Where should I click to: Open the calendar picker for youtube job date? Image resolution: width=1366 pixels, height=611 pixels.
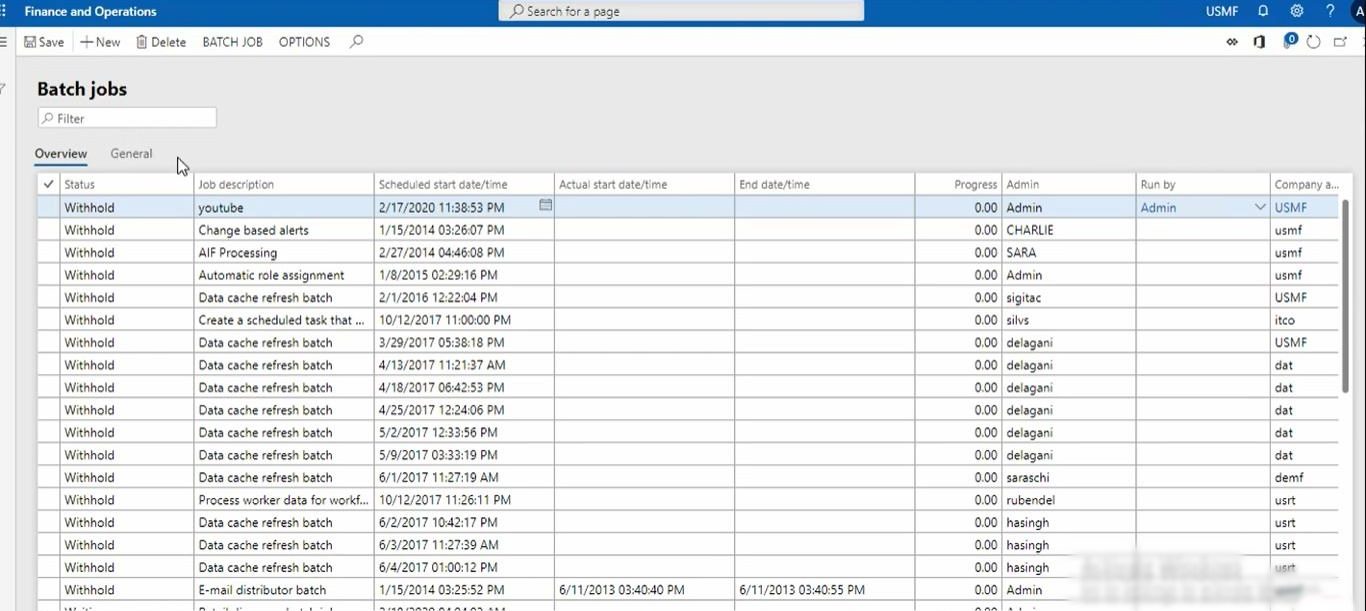(545, 204)
